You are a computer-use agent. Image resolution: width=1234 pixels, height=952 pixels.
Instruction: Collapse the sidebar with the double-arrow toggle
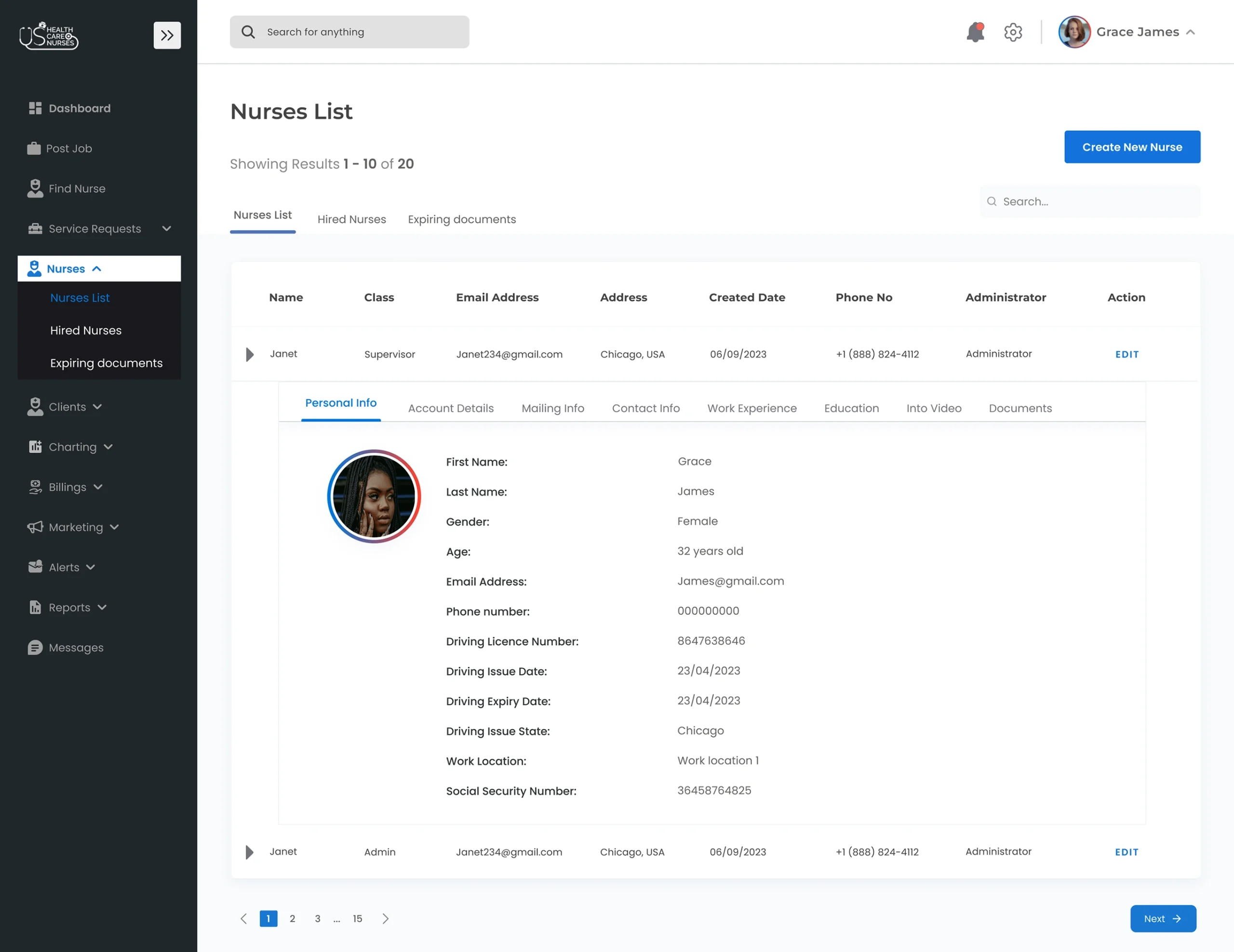click(x=167, y=35)
